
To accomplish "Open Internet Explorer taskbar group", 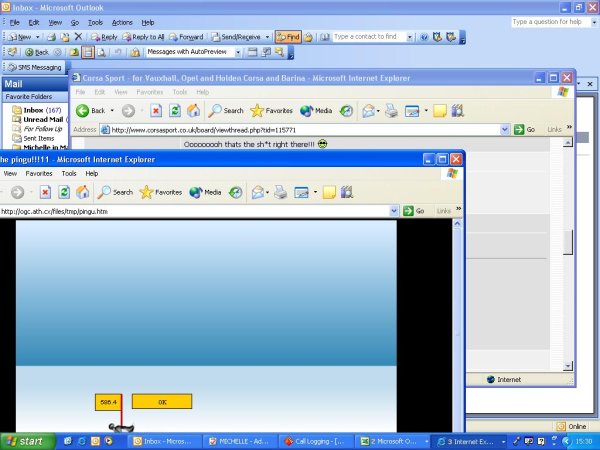I will pyautogui.click(x=469, y=442).
